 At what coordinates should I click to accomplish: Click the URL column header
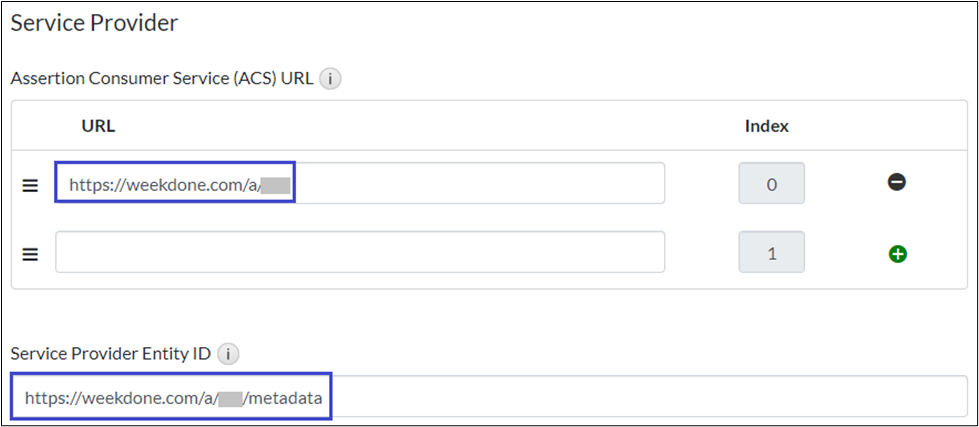(98, 126)
